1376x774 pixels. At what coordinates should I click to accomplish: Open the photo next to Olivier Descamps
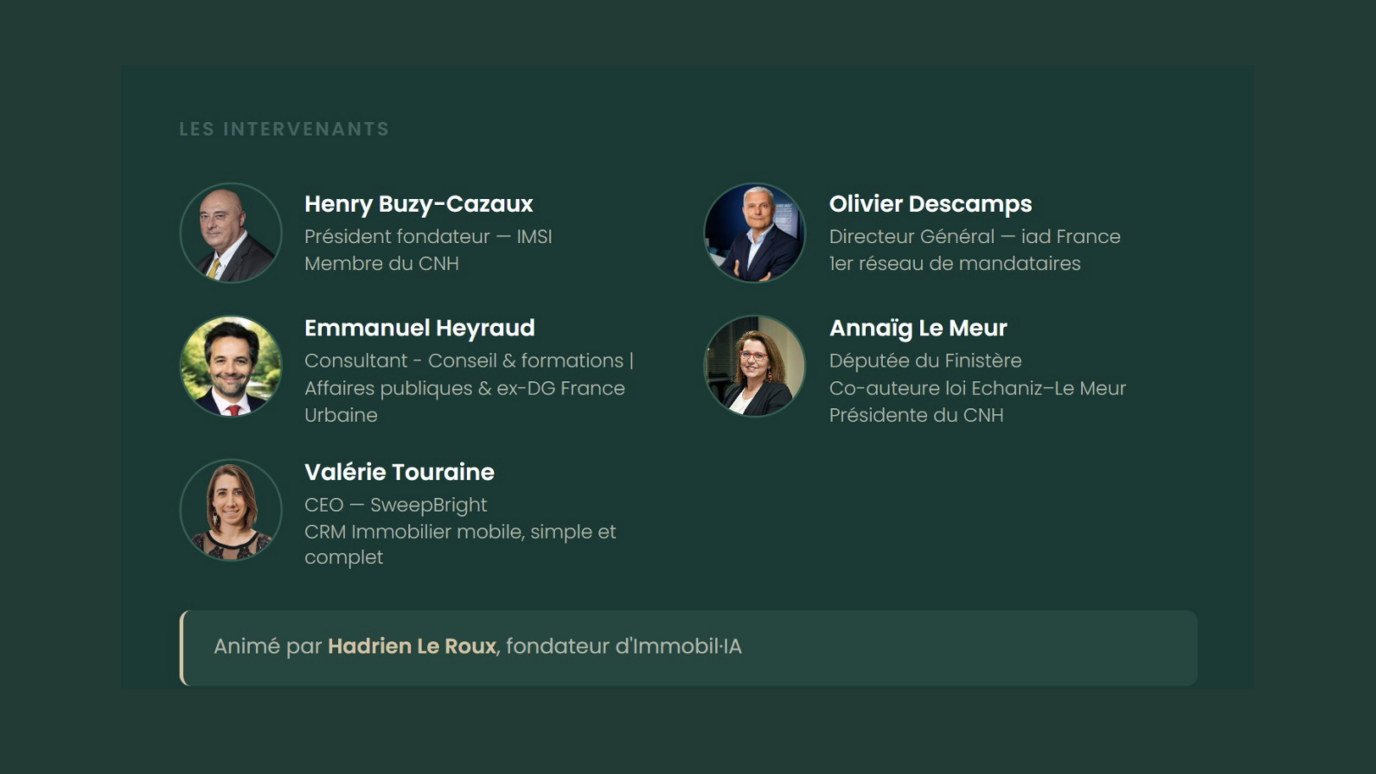tap(755, 233)
